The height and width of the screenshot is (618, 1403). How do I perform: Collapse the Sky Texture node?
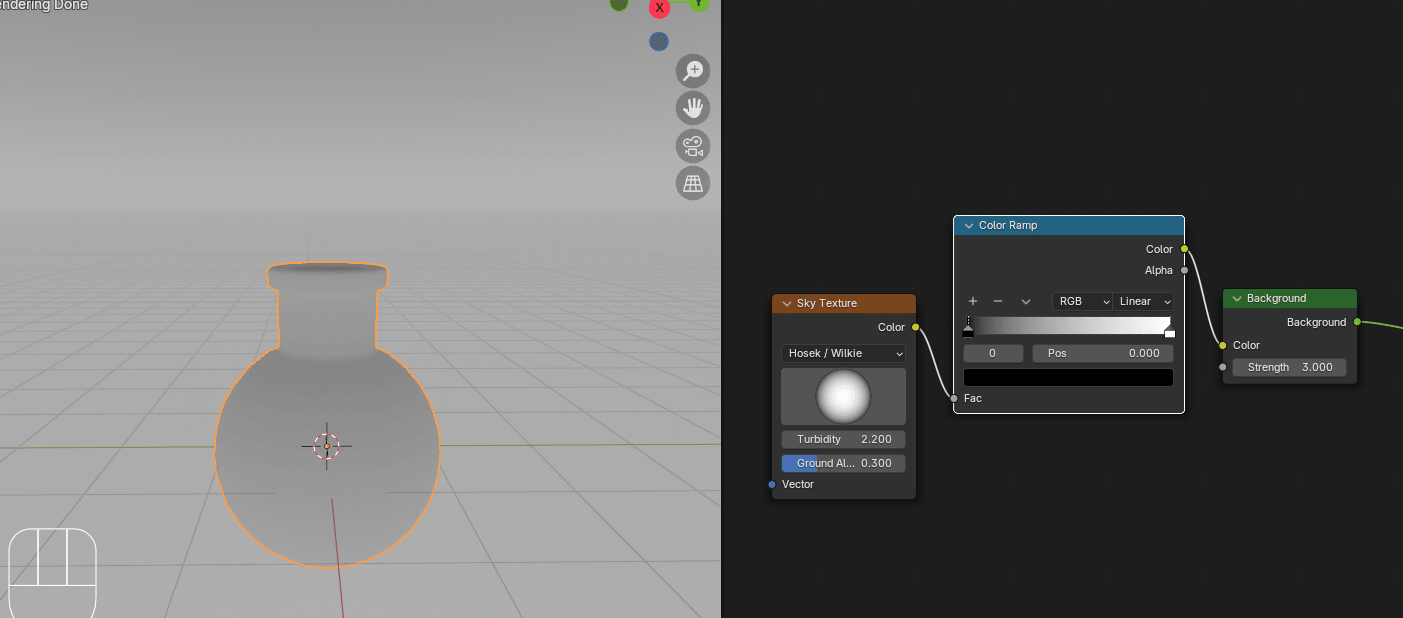(x=786, y=303)
